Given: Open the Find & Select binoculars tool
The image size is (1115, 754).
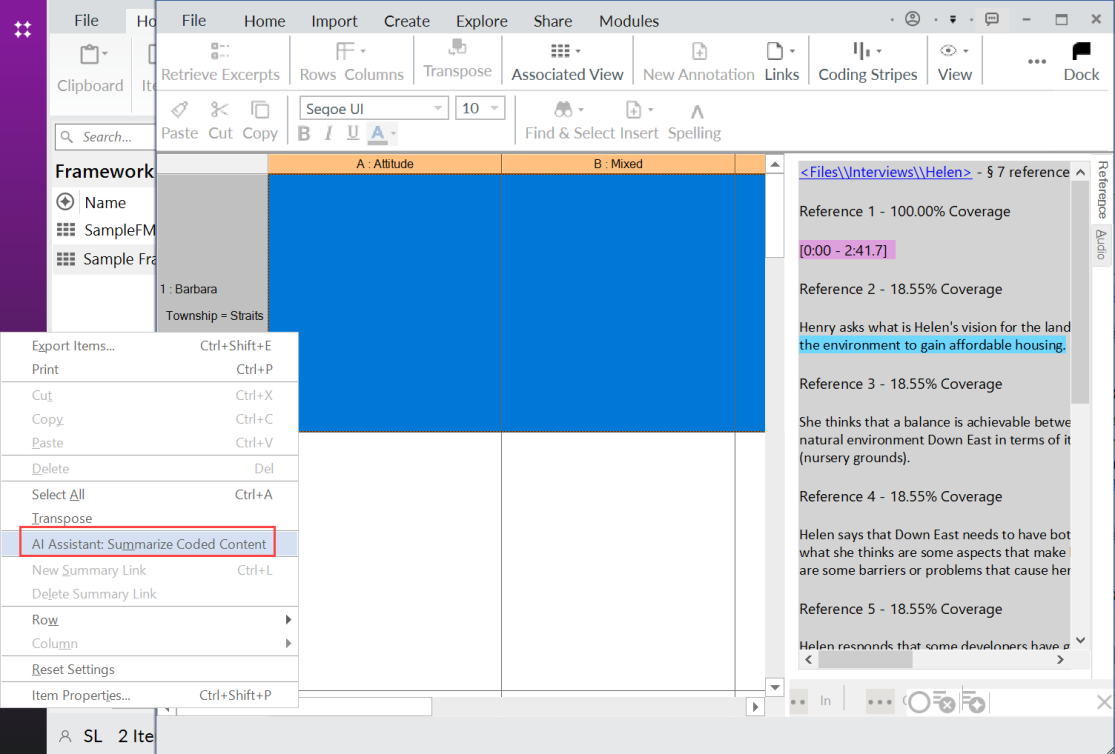Looking at the screenshot, I should [564, 110].
